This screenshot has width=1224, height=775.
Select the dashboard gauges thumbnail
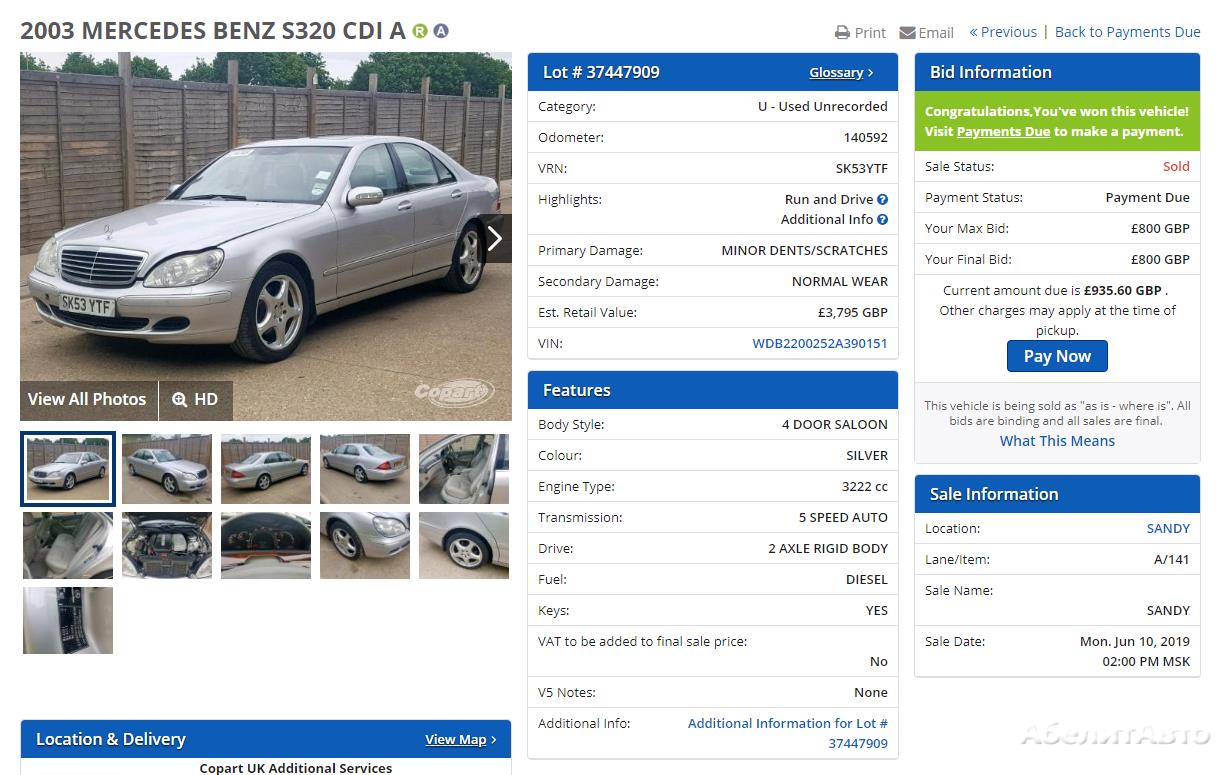(266, 545)
